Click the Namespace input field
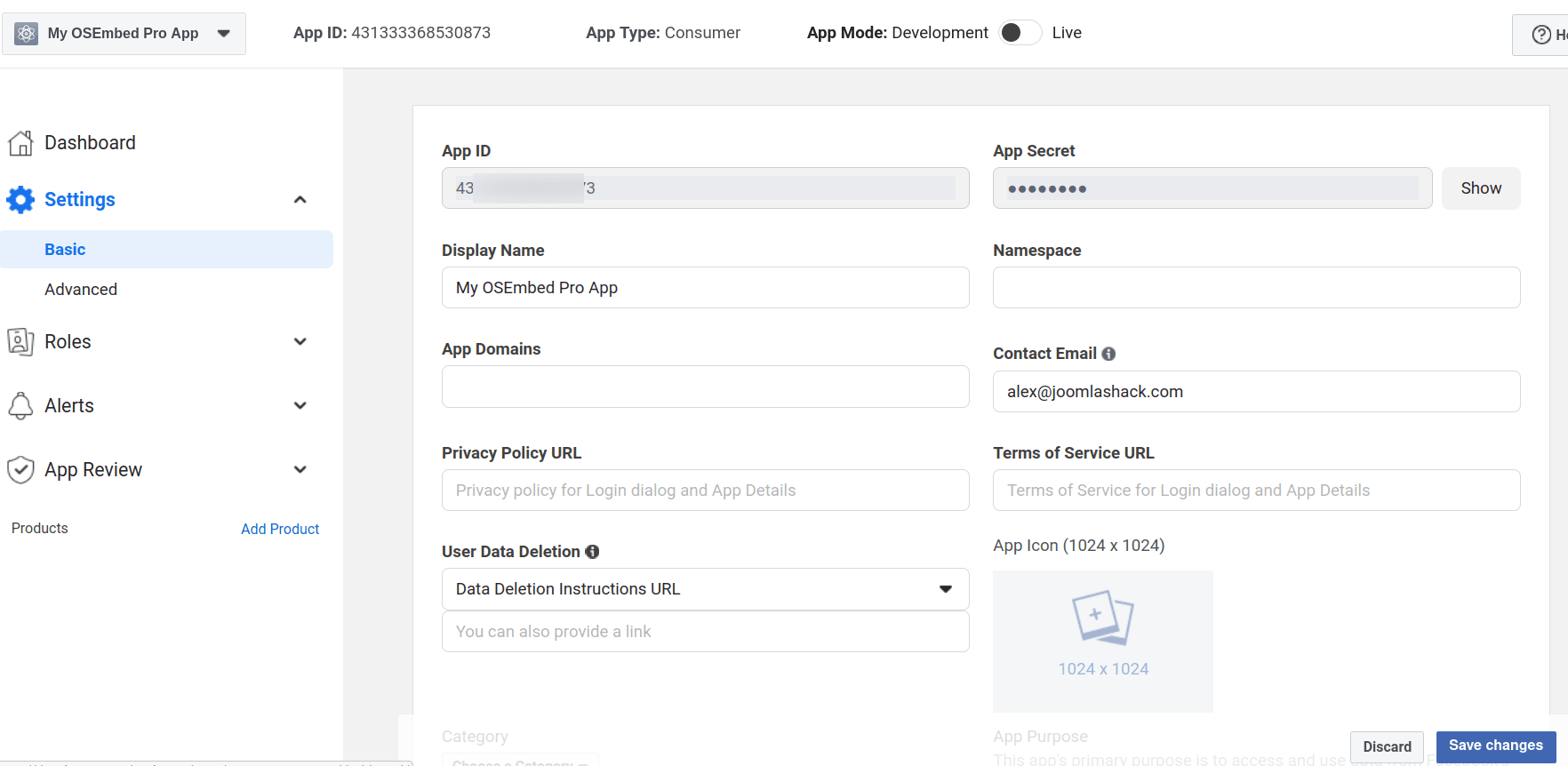1568x766 pixels. pos(1257,288)
